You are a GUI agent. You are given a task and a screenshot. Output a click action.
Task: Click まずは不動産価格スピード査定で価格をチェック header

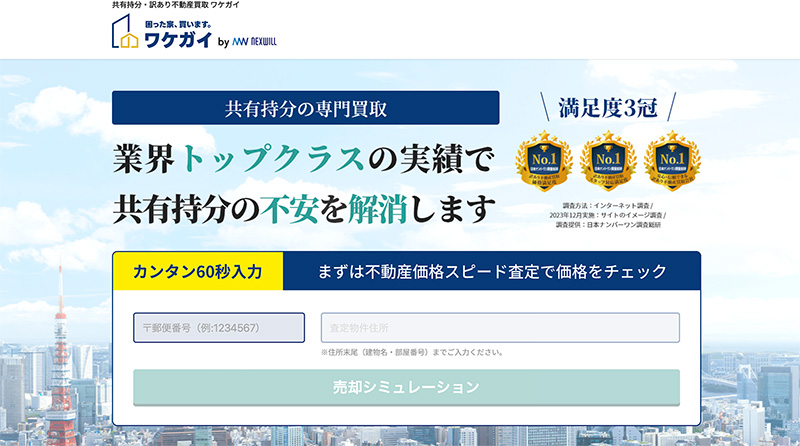coord(492,271)
